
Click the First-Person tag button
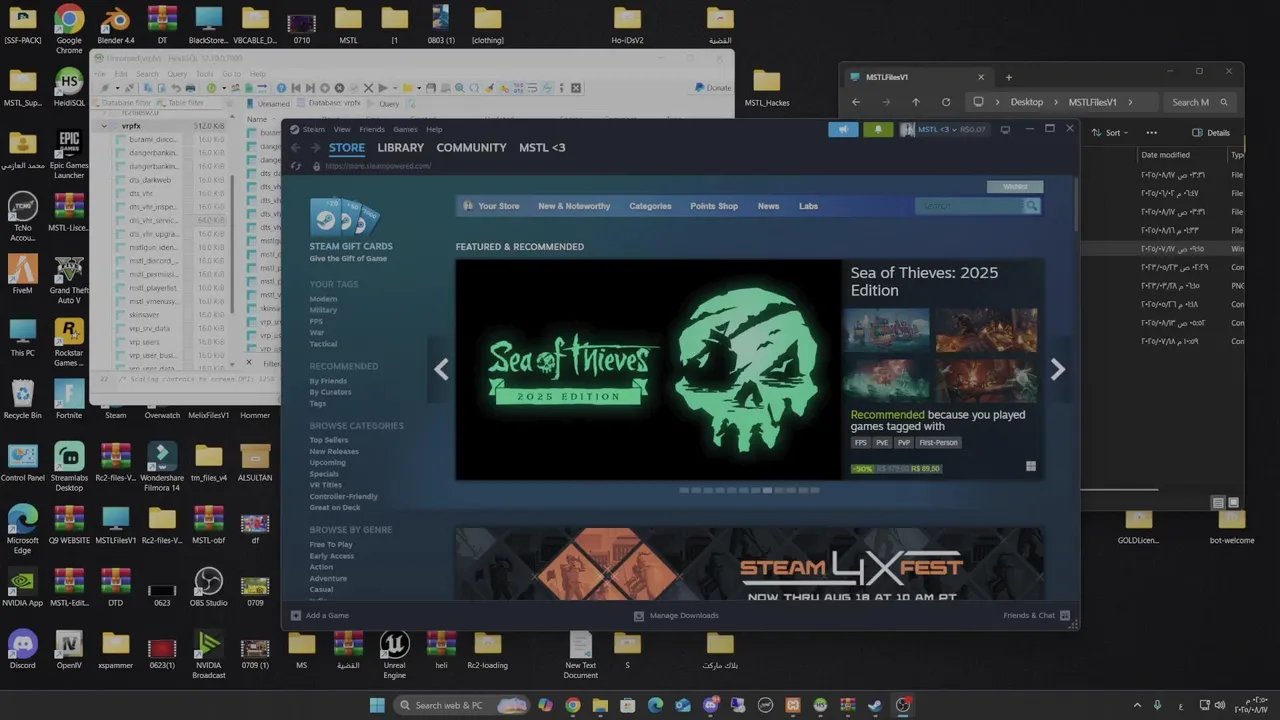coord(938,442)
